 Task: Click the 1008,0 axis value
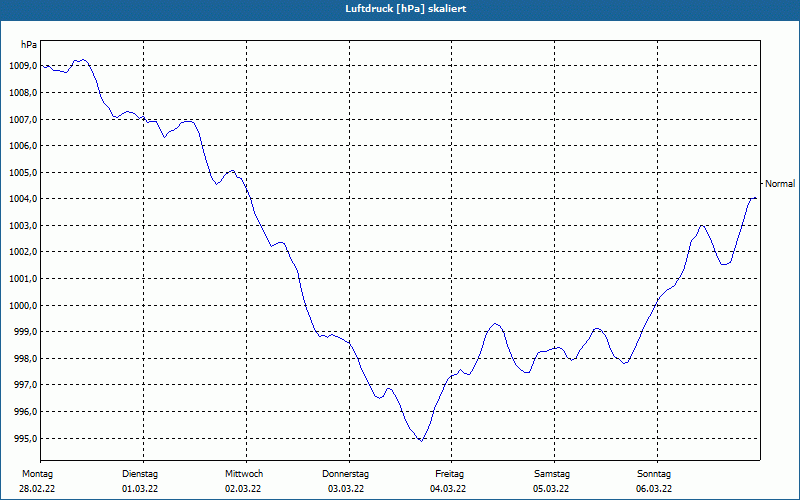(23, 93)
